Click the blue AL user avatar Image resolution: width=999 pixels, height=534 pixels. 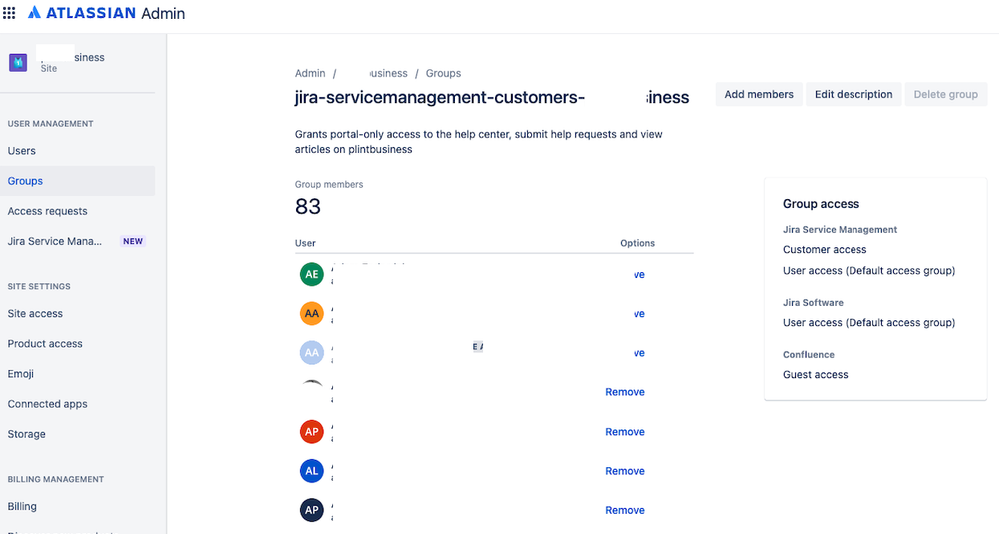point(312,471)
